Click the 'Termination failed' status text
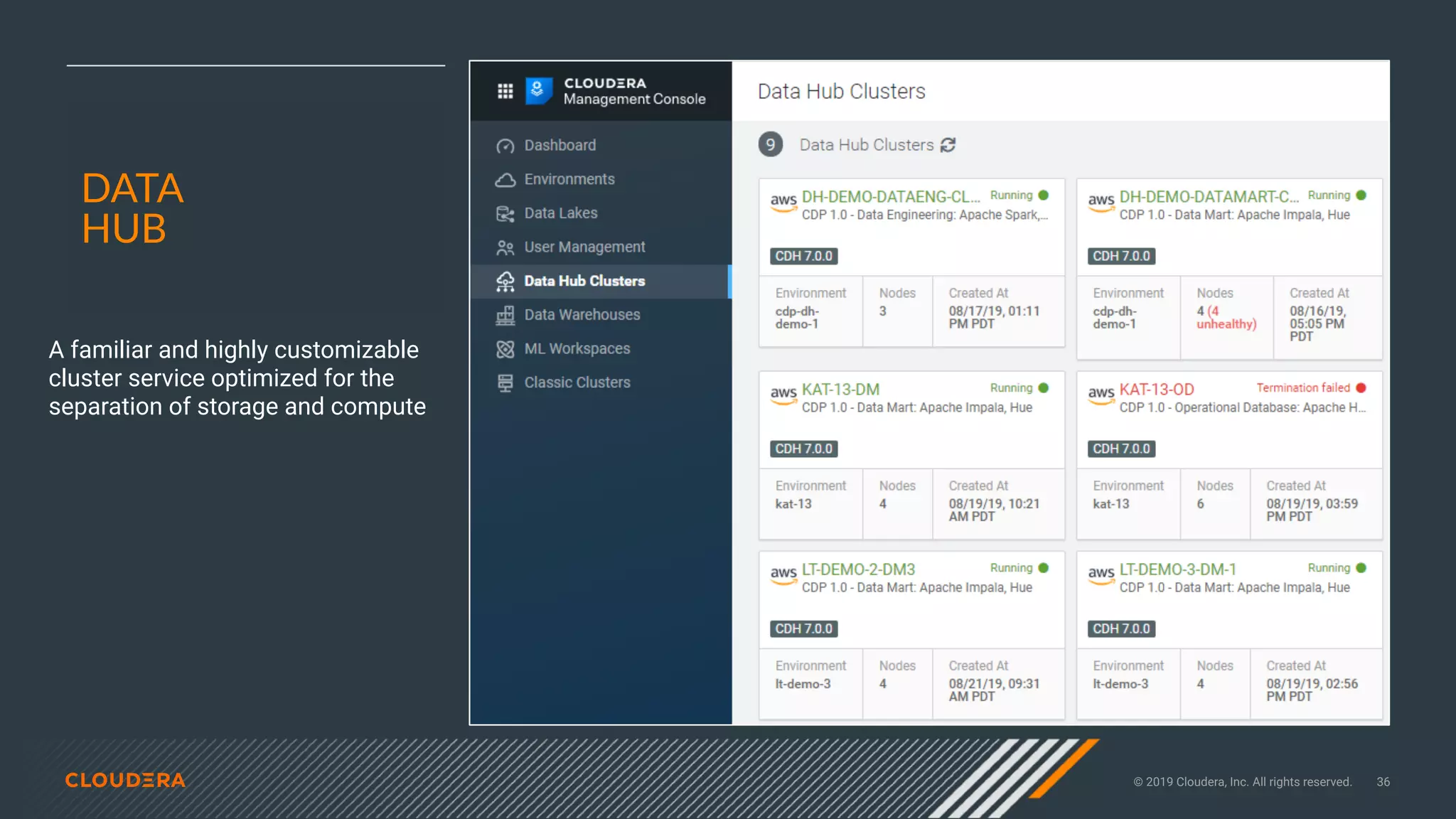 point(1303,388)
